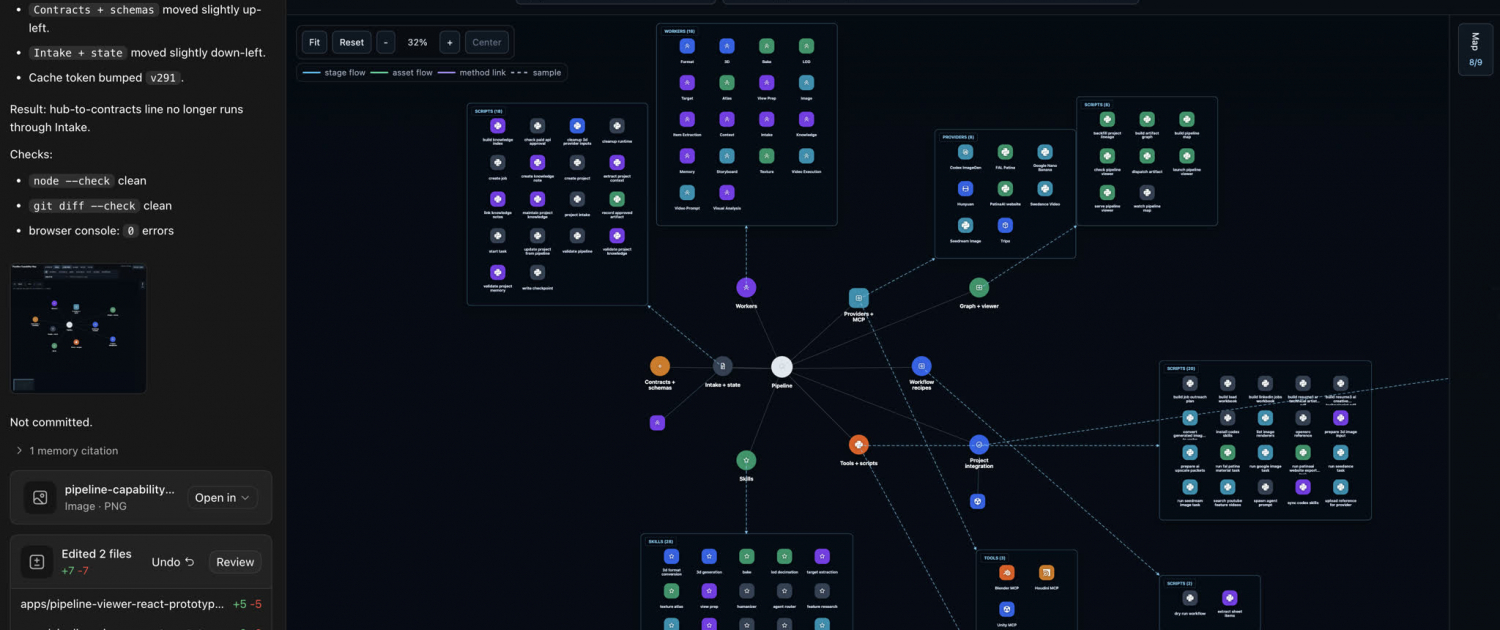Click the Visual Analysis worker icon
The image size is (1500, 630).
(727, 193)
